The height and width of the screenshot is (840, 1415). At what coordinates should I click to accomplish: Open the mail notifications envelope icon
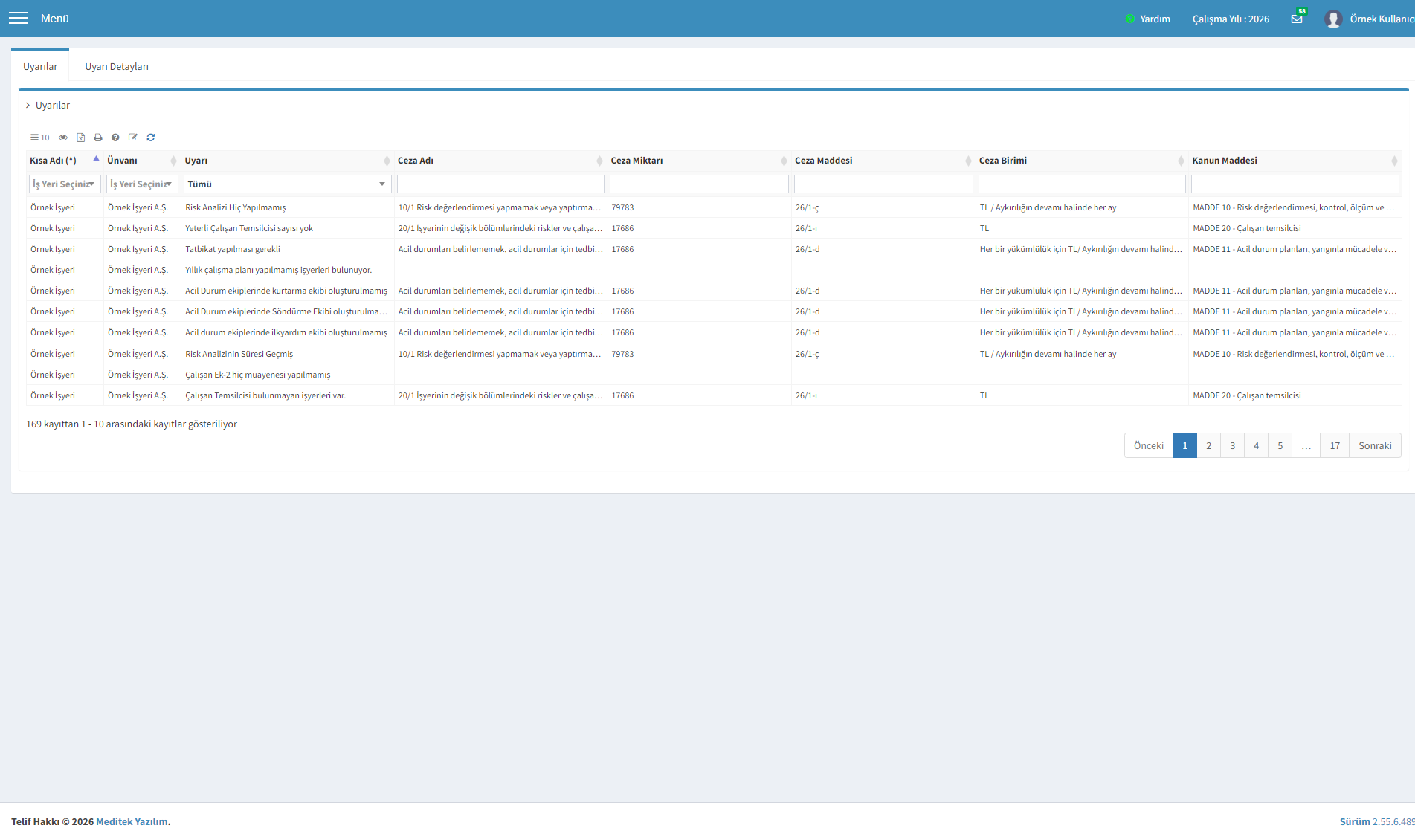tap(1297, 19)
